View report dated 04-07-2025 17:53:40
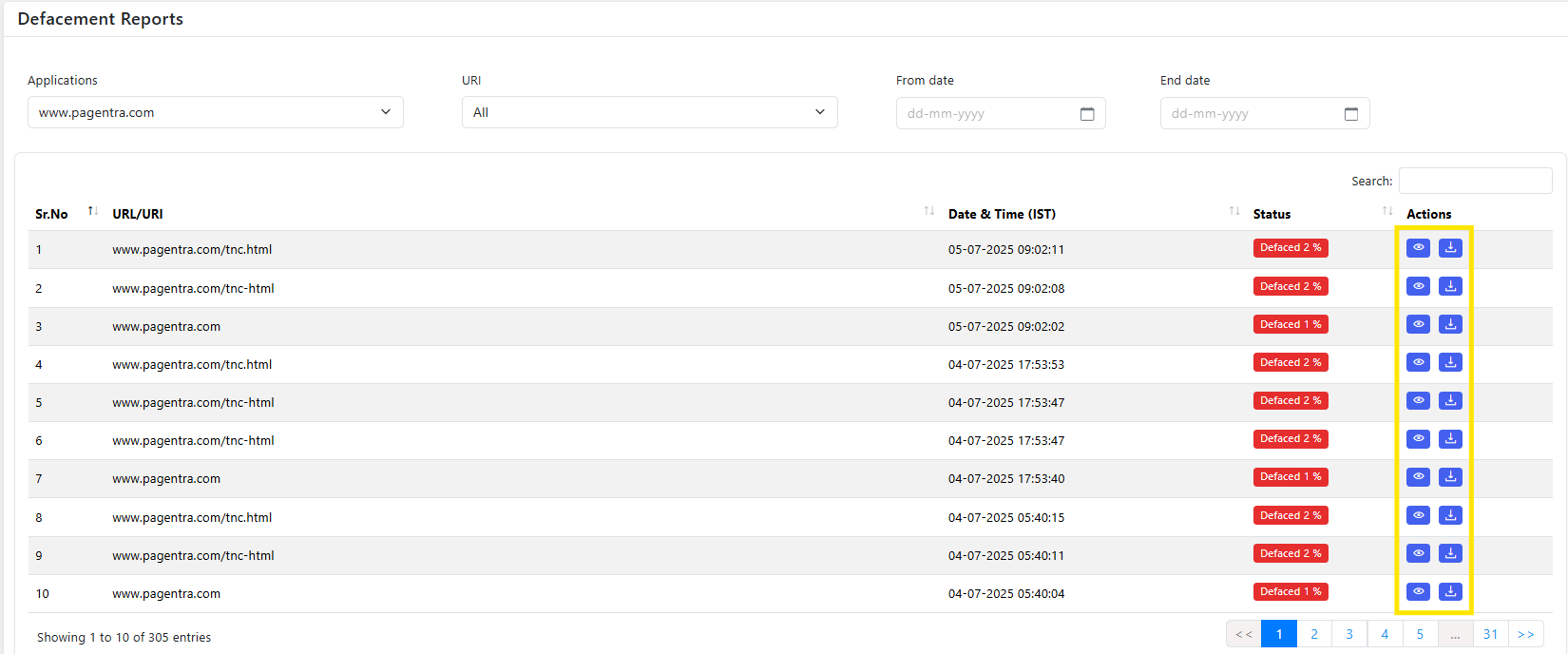Screen dimensions: 1568x654 1418,476
